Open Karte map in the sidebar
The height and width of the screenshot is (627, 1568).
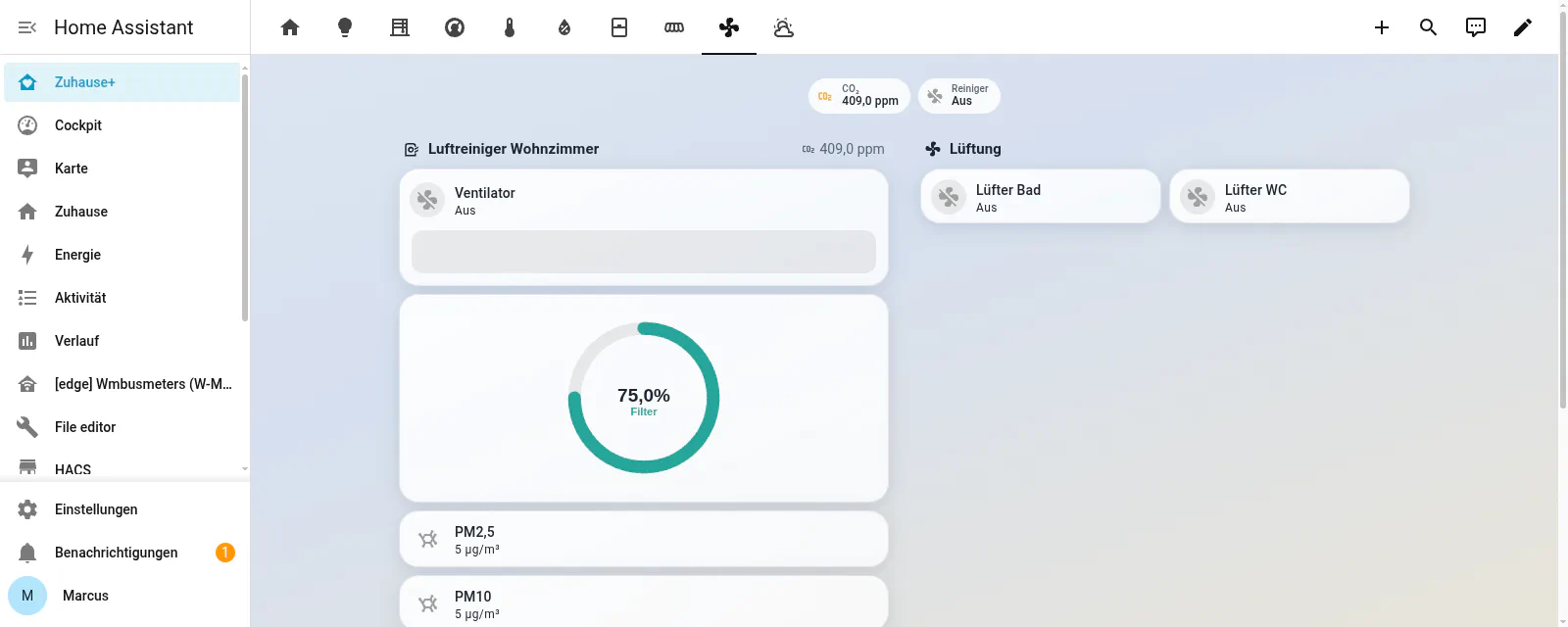(122, 169)
